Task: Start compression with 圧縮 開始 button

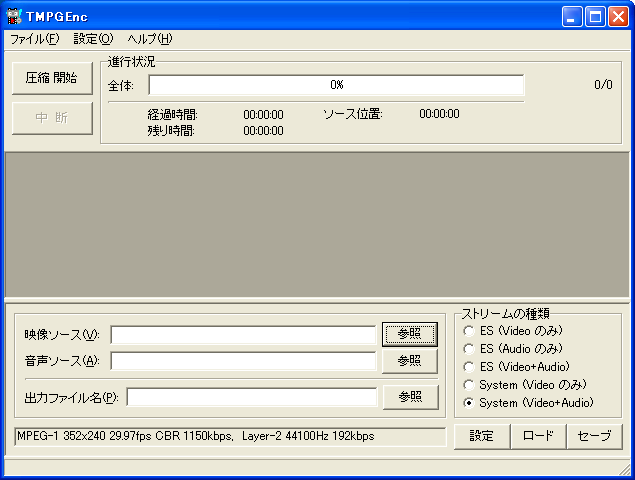Action: pyautogui.click(x=52, y=78)
